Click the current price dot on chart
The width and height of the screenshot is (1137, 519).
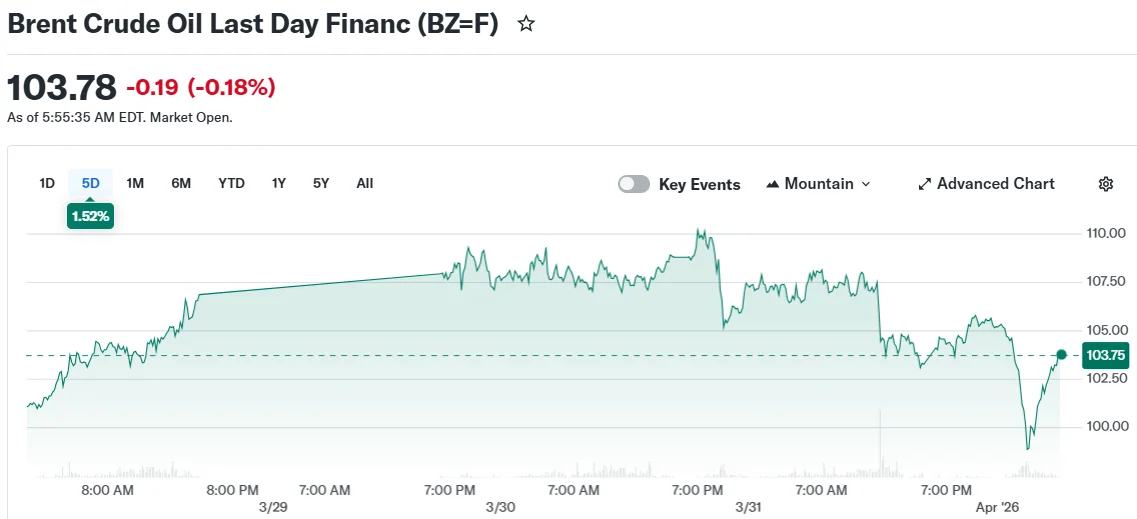[x=1061, y=355]
